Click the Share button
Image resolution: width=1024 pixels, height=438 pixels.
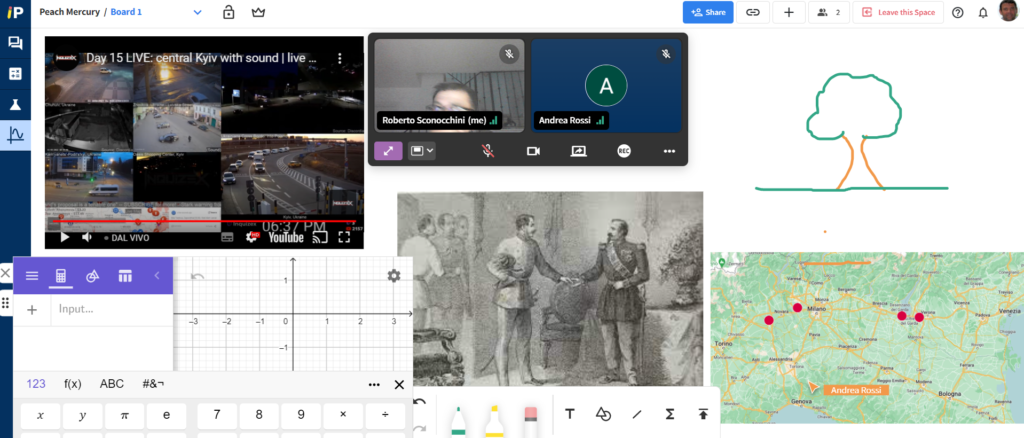[708, 12]
